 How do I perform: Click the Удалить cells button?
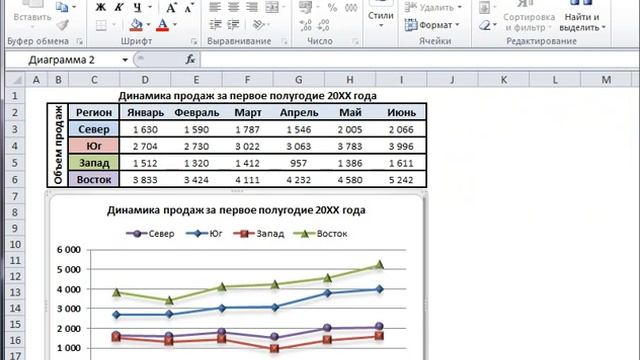click(x=433, y=7)
